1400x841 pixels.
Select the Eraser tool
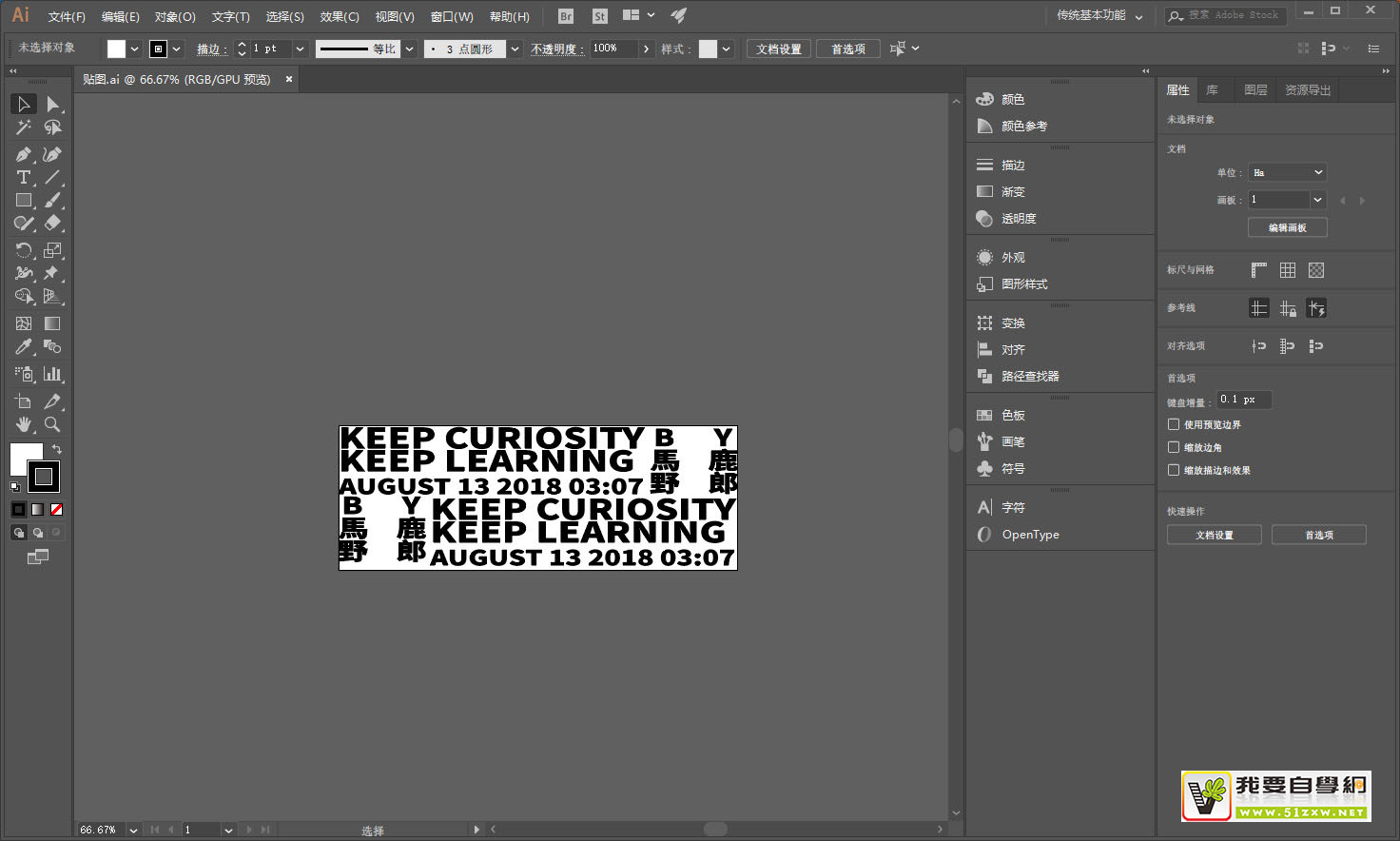click(x=52, y=223)
